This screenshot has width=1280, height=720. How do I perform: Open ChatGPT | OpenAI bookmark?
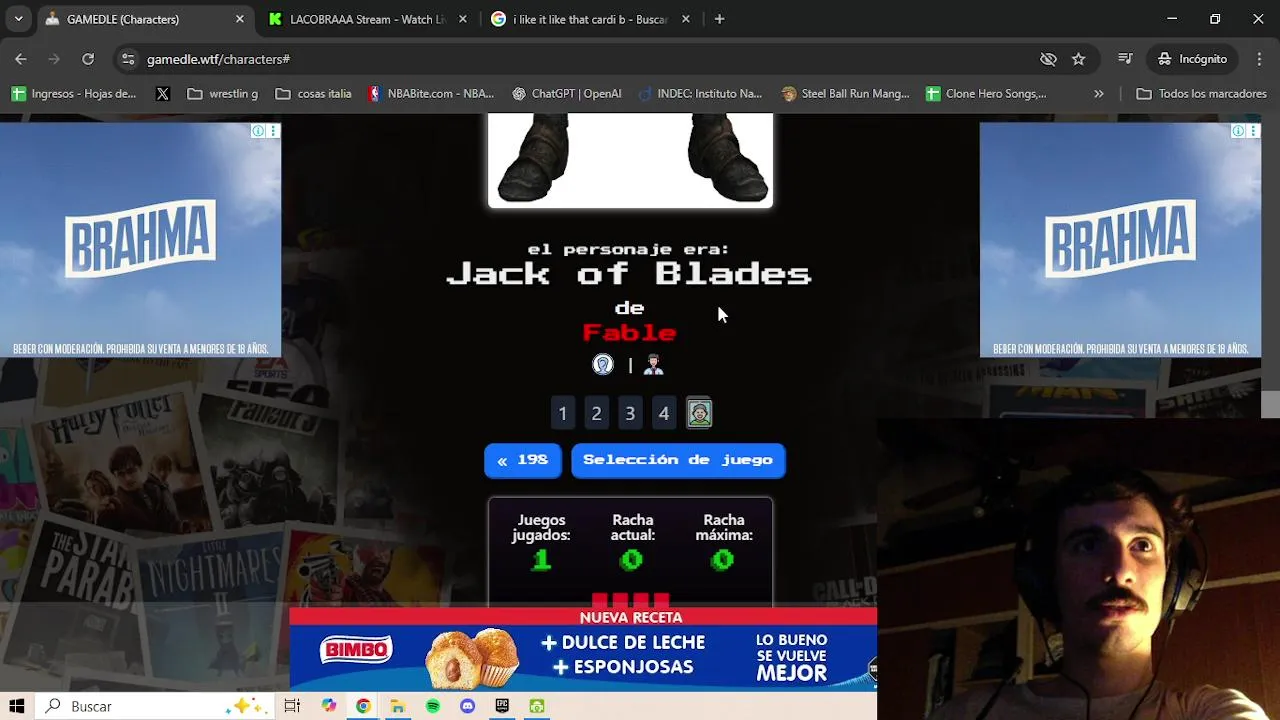(566, 94)
